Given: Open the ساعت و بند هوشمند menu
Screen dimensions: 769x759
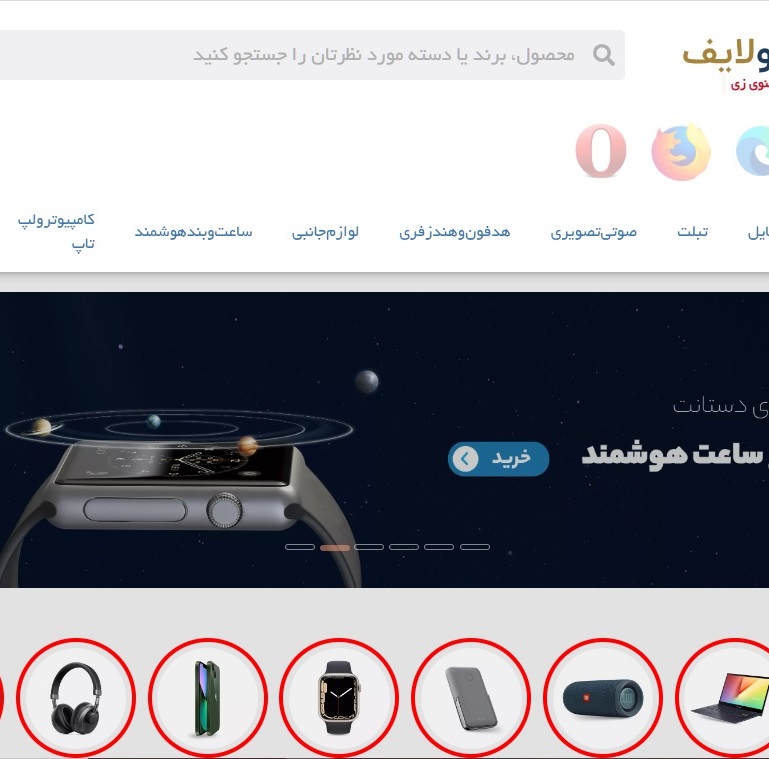Looking at the screenshot, I should [x=194, y=232].
